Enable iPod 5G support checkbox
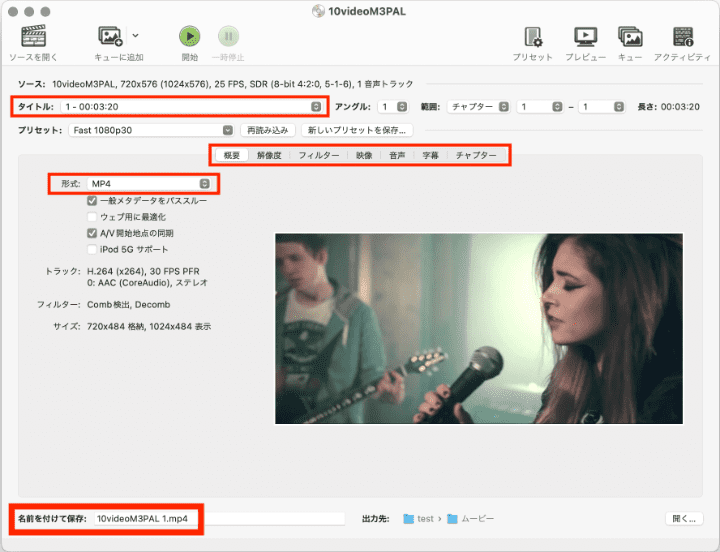720x552 pixels. click(92, 249)
